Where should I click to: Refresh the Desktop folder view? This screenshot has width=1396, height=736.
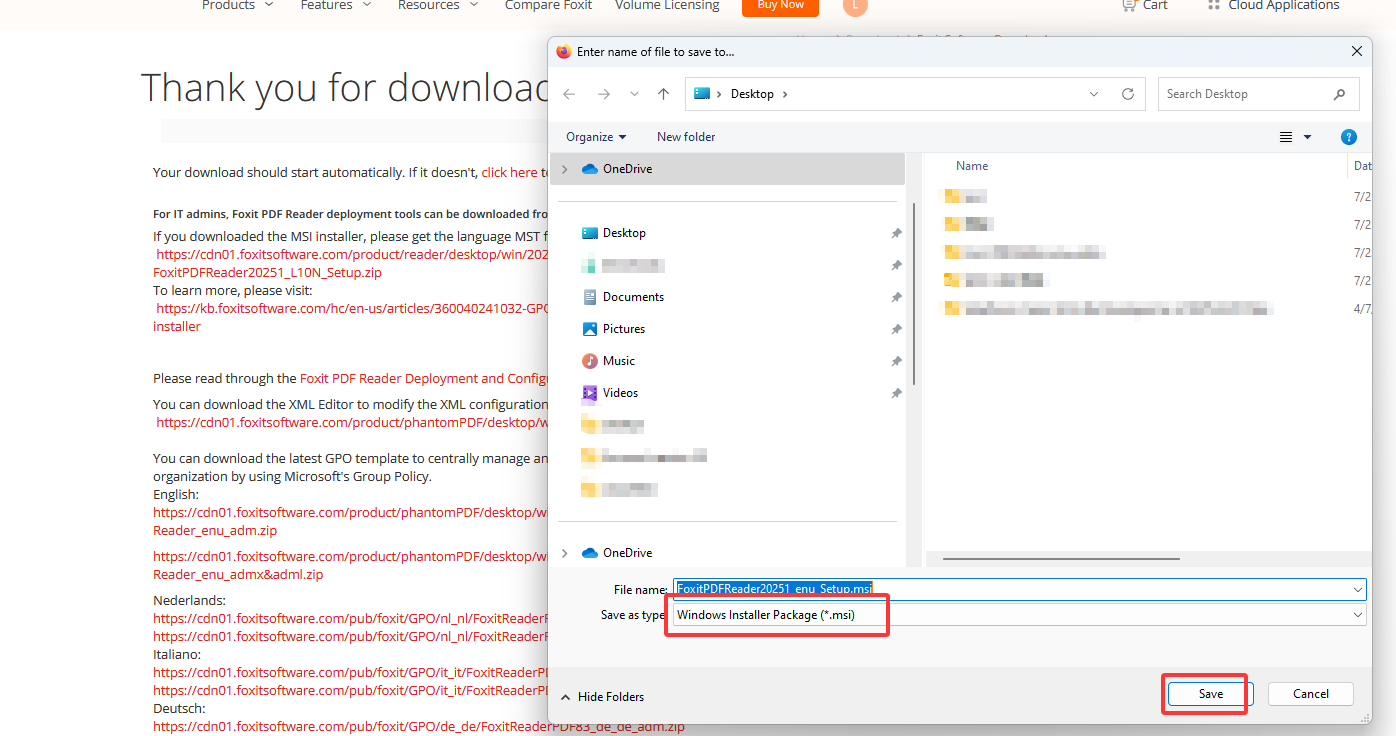pos(1127,93)
